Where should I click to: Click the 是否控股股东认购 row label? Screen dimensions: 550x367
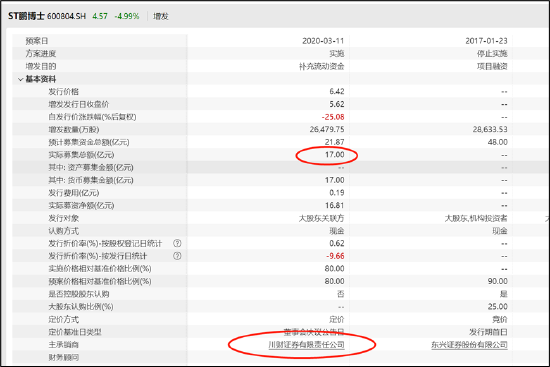79,294
